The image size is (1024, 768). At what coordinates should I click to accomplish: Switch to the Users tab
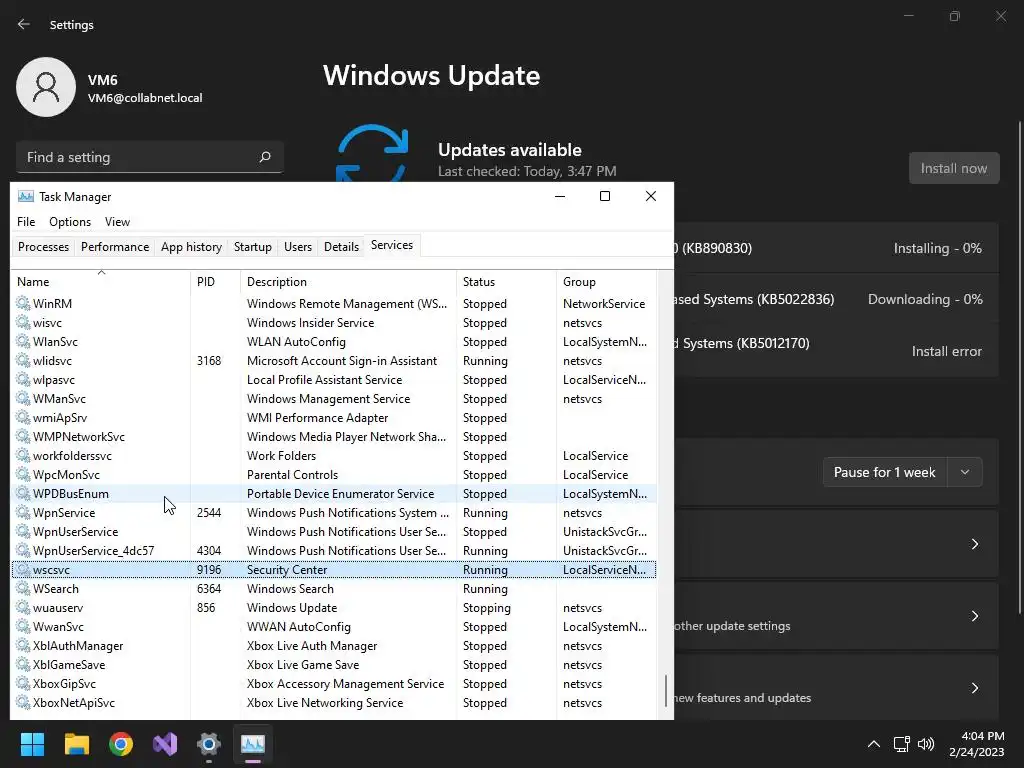point(298,247)
